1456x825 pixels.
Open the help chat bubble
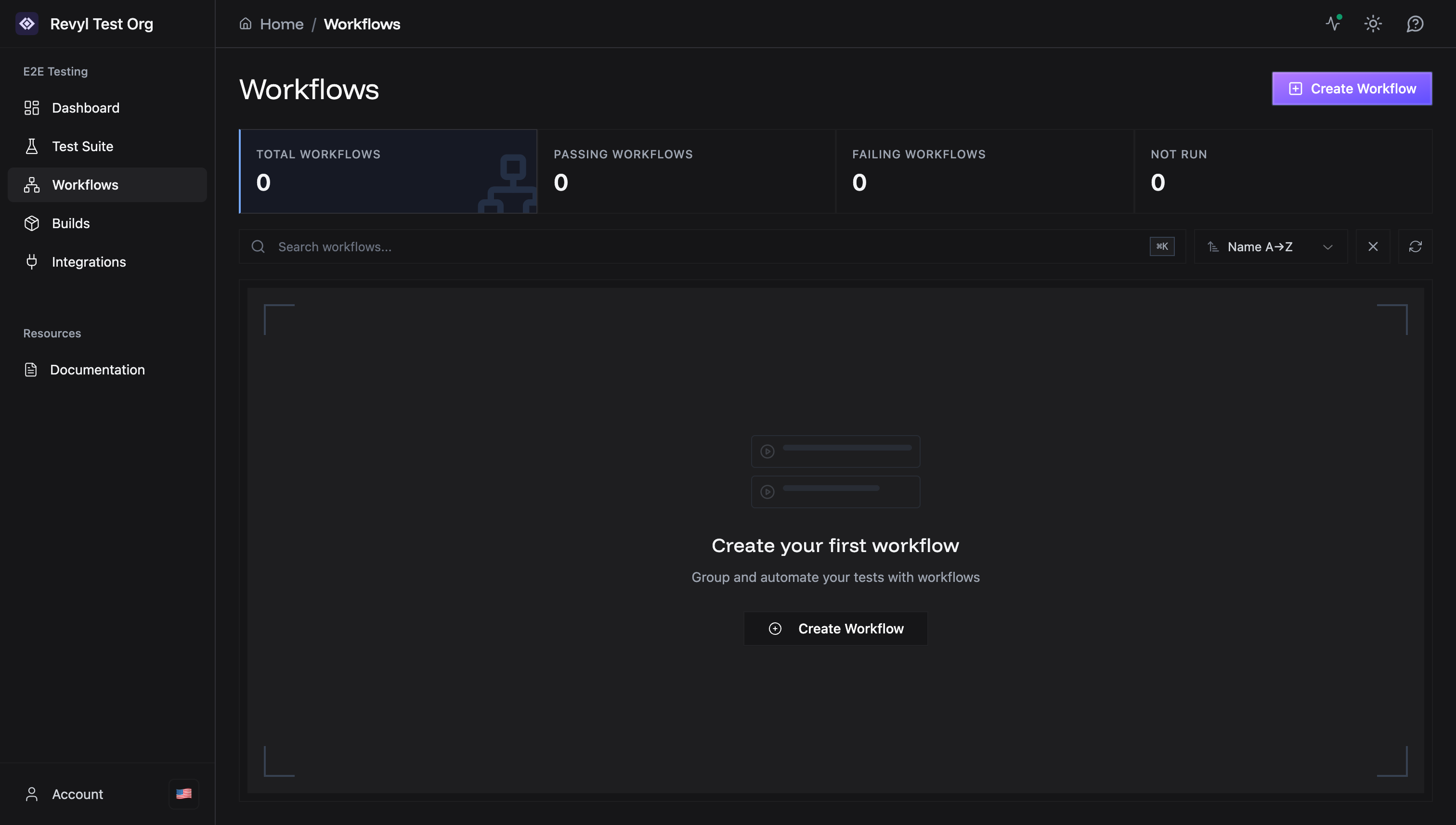[1414, 23]
